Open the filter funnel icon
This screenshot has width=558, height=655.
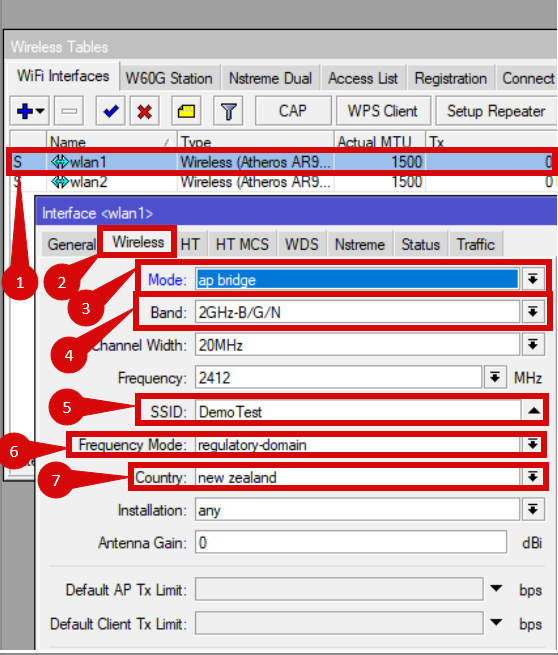click(x=228, y=111)
